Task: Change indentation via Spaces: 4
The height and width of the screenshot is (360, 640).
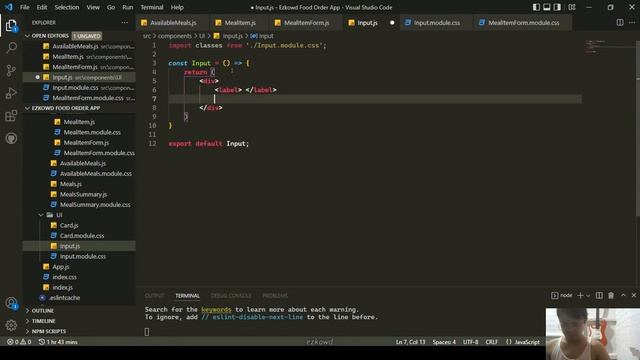Action: point(444,342)
